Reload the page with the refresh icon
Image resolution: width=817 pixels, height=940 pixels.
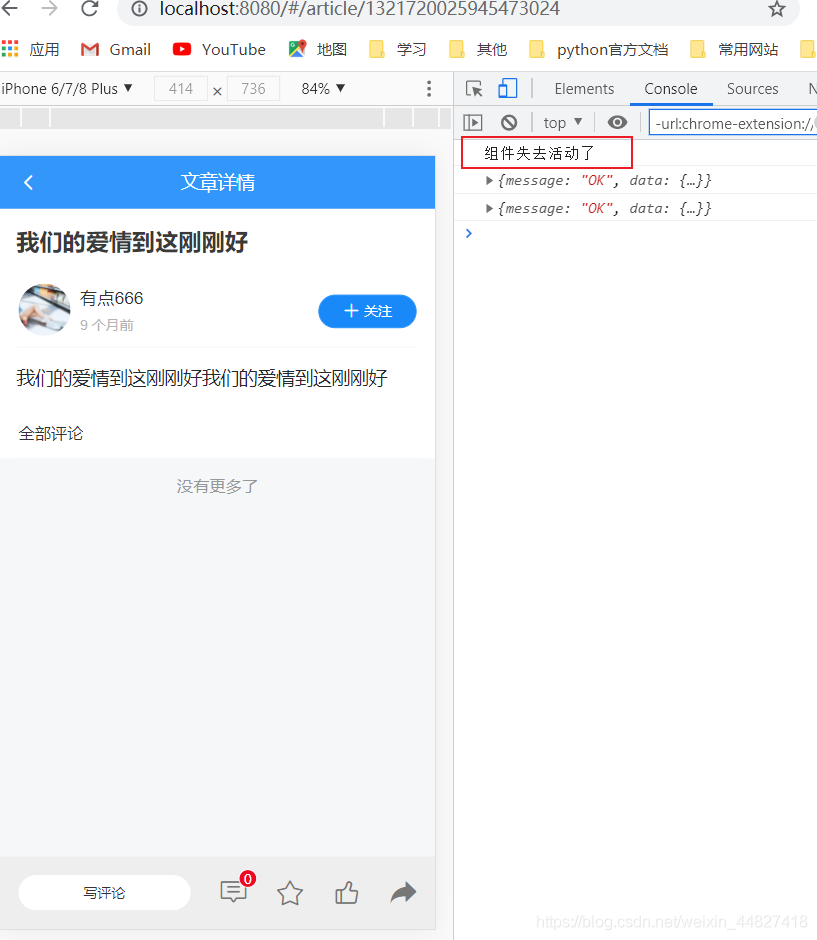click(90, 8)
